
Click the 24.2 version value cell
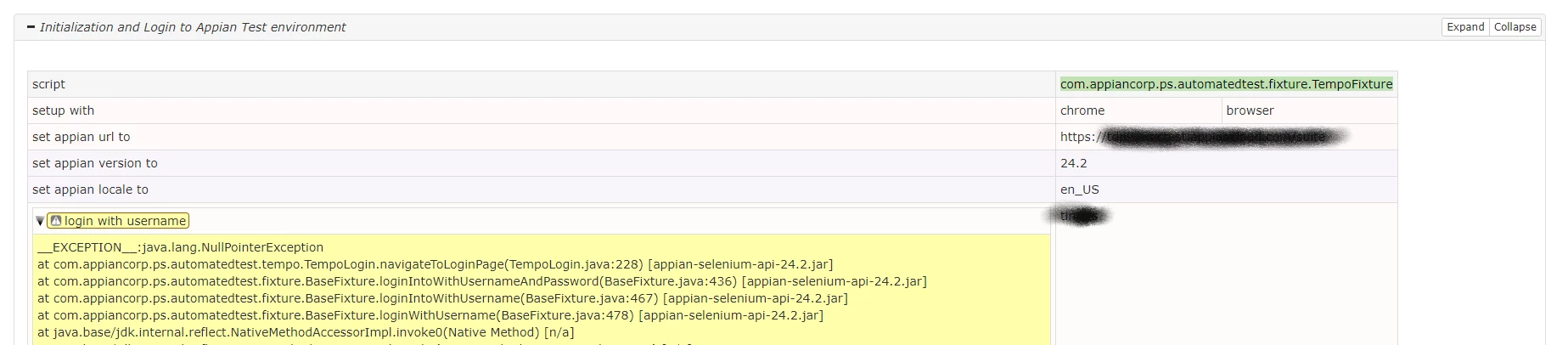pos(1226,163)
